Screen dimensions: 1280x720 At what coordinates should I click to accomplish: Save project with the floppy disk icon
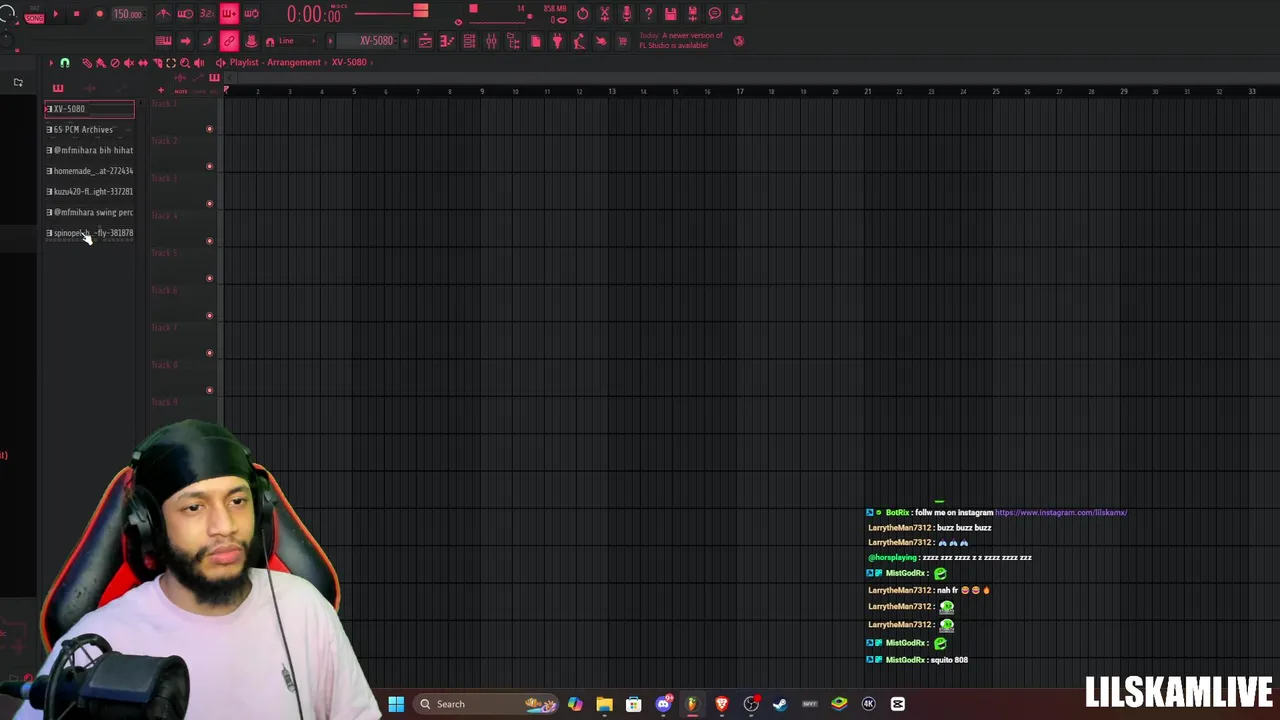point(670,14)
